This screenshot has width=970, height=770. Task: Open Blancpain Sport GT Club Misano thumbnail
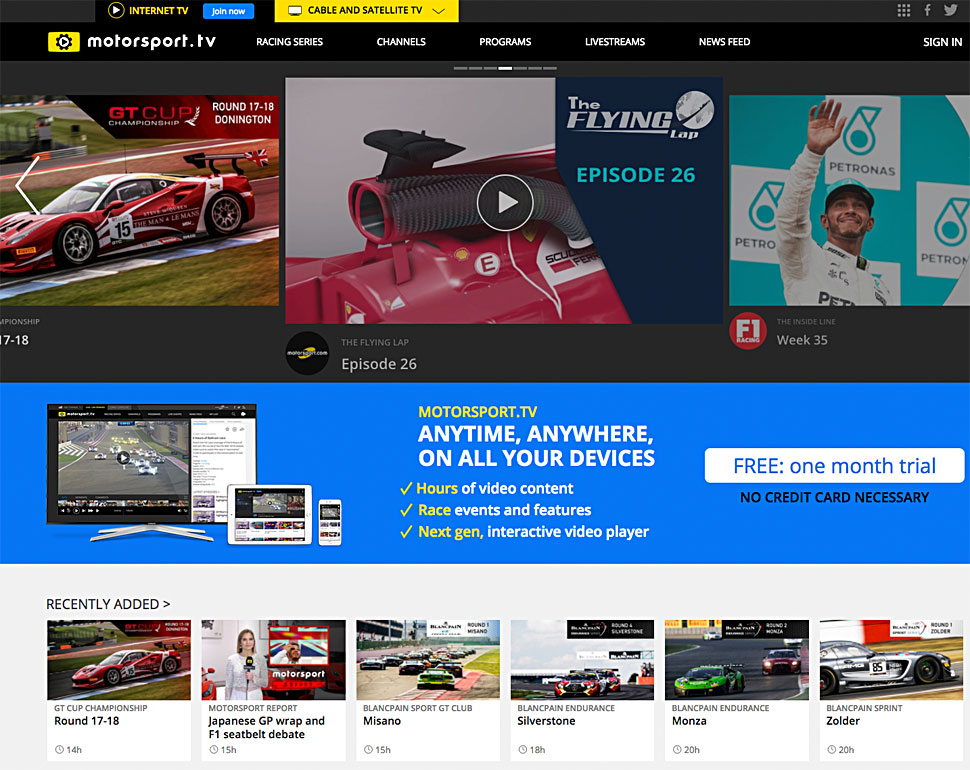tap(428, 660)
